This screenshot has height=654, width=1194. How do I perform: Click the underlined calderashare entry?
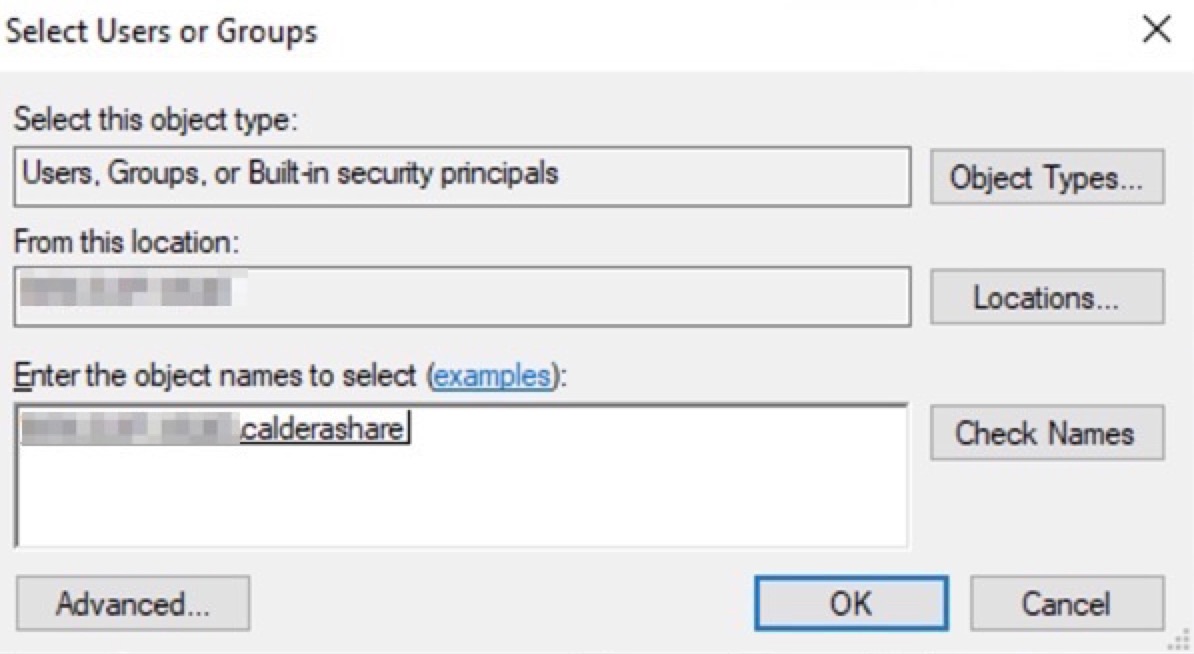coord(322,431)
